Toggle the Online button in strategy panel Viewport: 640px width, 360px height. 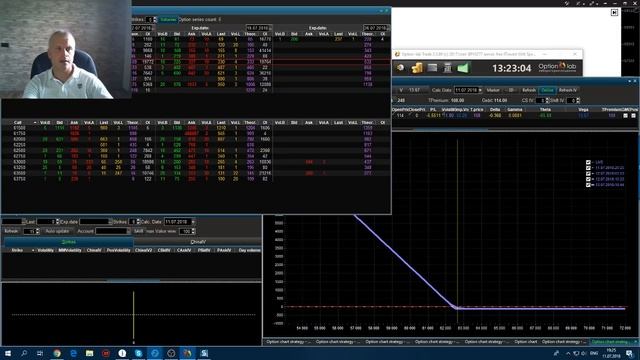[547, 90]
